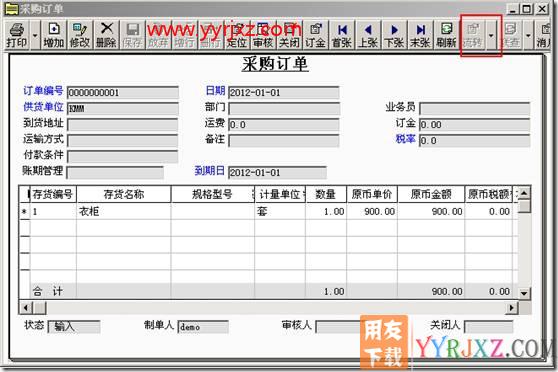
Task: Click the 供货单位 supplier field
Action: (x=123, y=109)
